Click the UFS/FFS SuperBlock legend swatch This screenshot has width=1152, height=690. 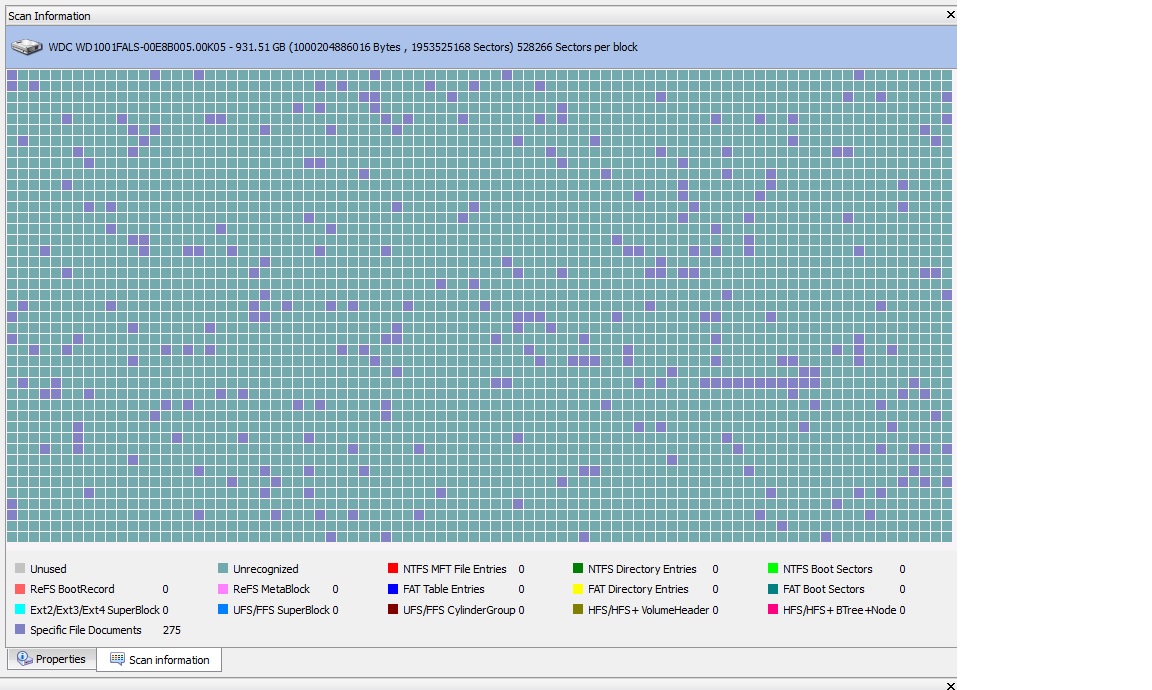click(223, 609)
